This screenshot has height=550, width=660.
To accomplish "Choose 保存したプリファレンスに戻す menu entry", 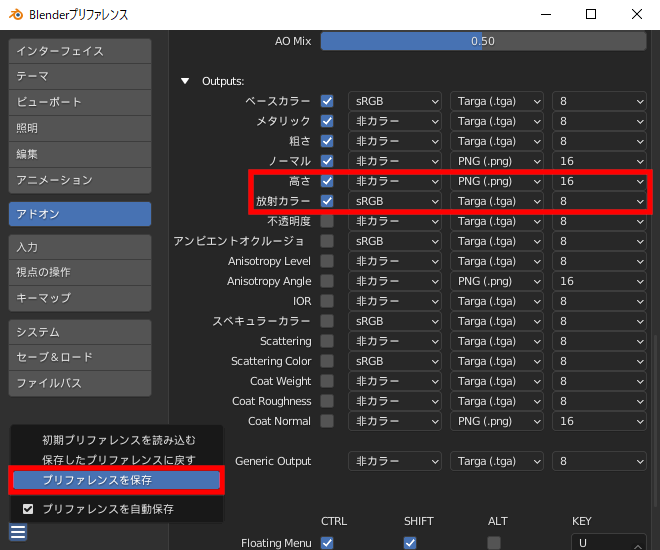I will coord(119,460).
